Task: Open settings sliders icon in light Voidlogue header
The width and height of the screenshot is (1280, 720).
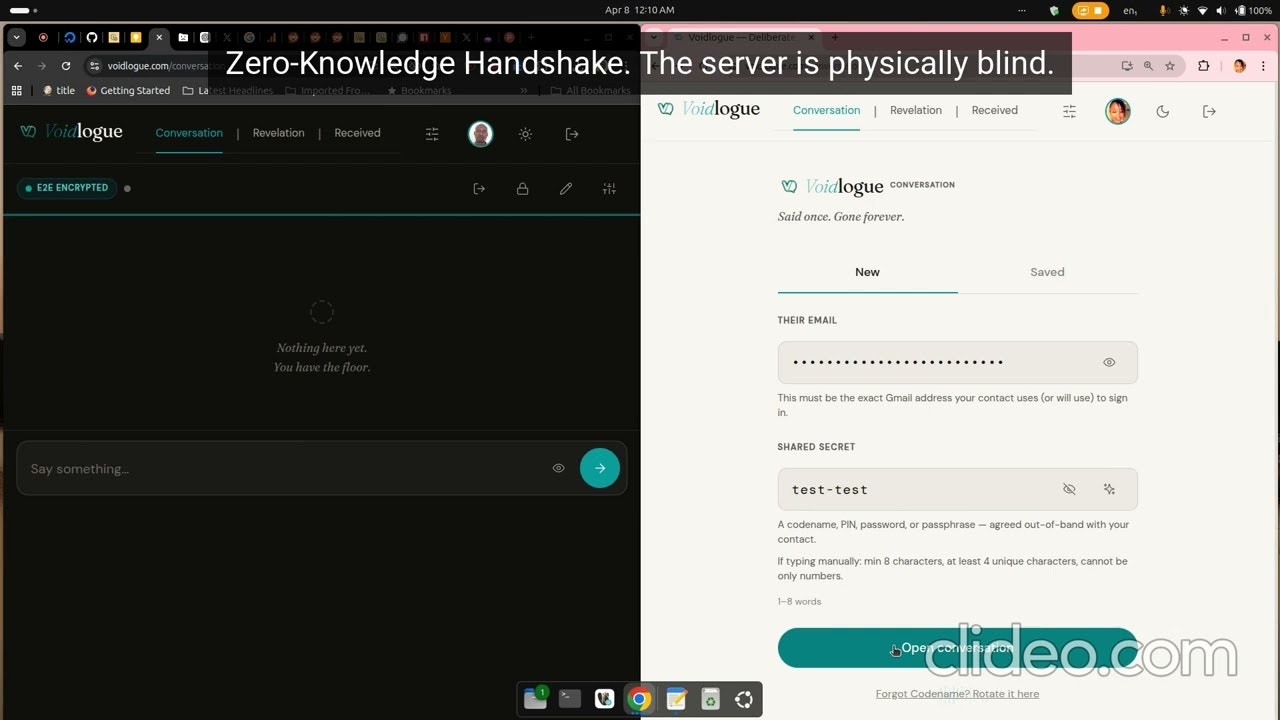Action: (x=1069, y=111)
